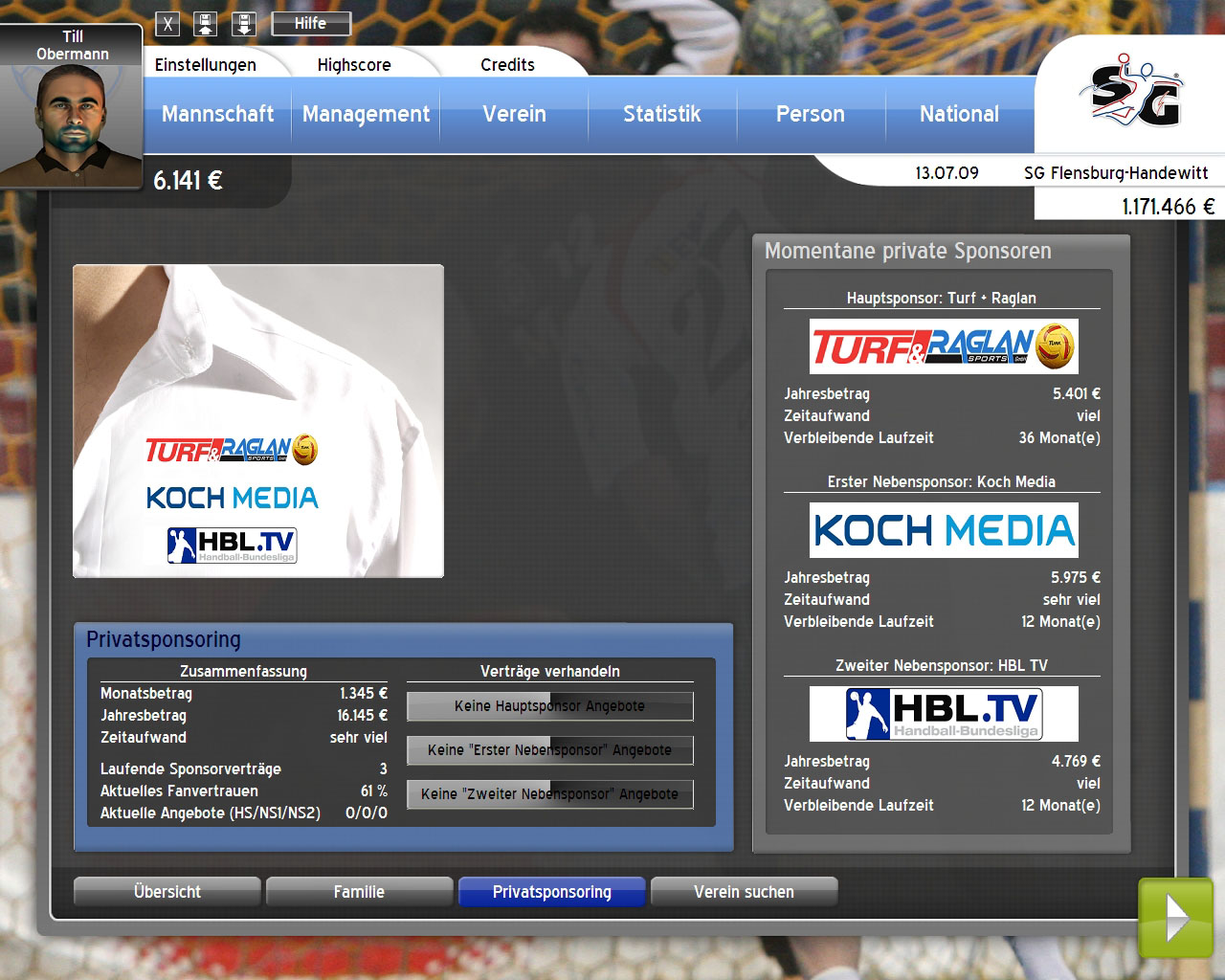Click the Hilfe button
Image resolution: width=1225 pixels, height=980 pixels.
pos(310,23)
